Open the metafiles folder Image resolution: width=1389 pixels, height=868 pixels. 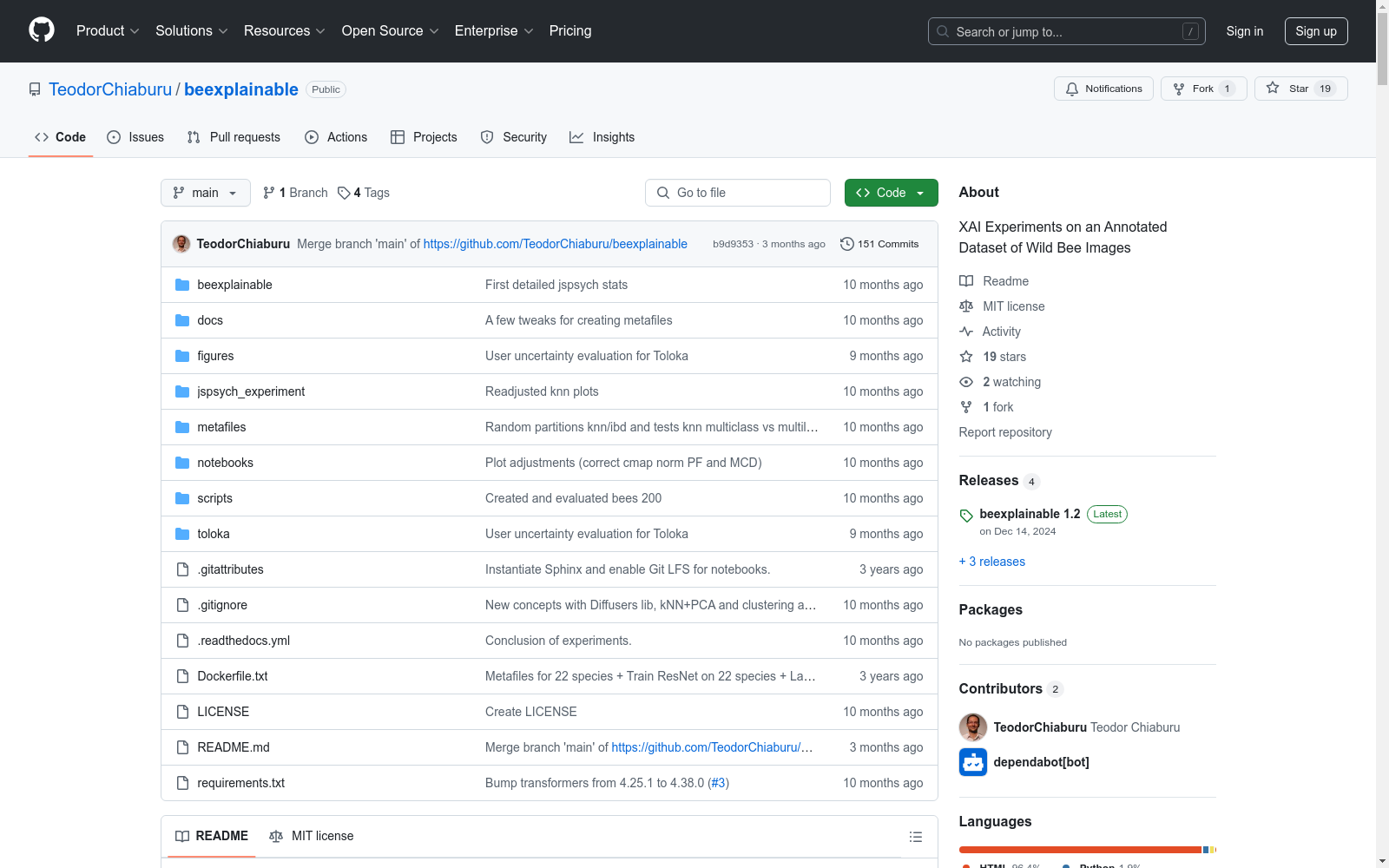click(221, 427)
